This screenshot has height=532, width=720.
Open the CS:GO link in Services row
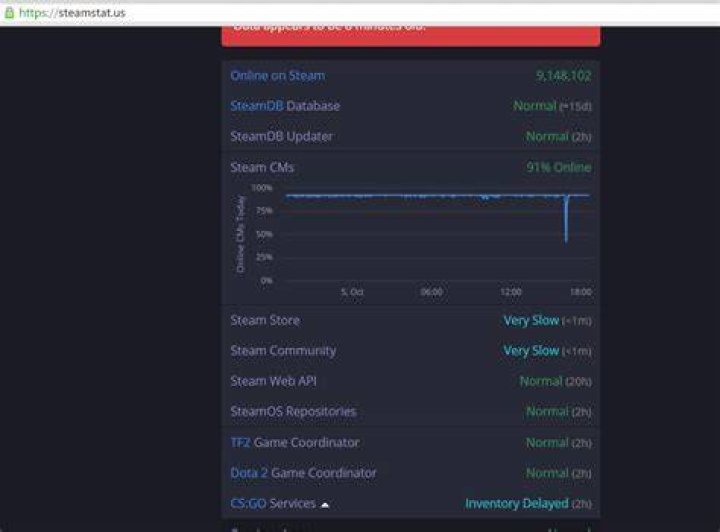tap(248, 504)
